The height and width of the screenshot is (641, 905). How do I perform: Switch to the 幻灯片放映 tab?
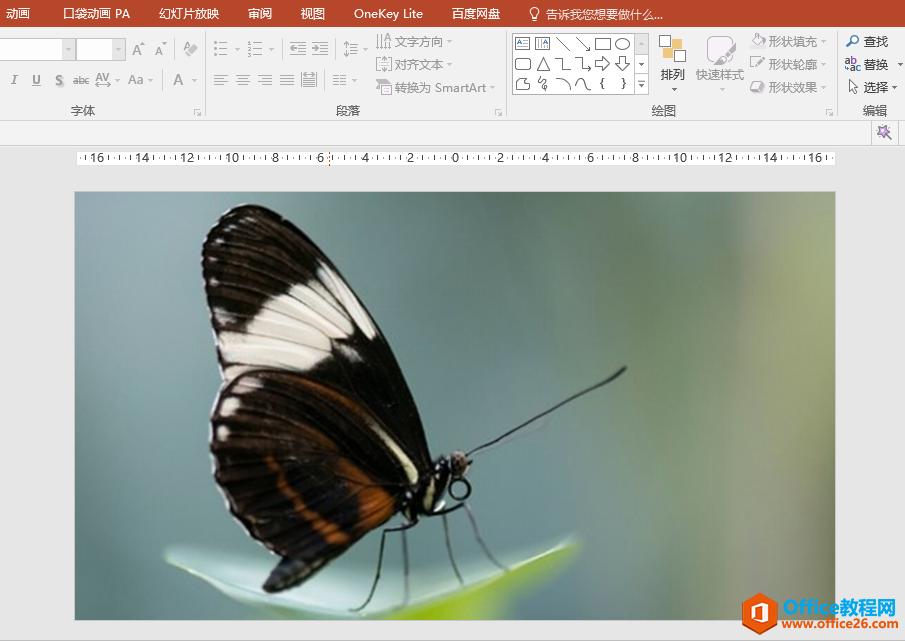[x=189, y=14]
